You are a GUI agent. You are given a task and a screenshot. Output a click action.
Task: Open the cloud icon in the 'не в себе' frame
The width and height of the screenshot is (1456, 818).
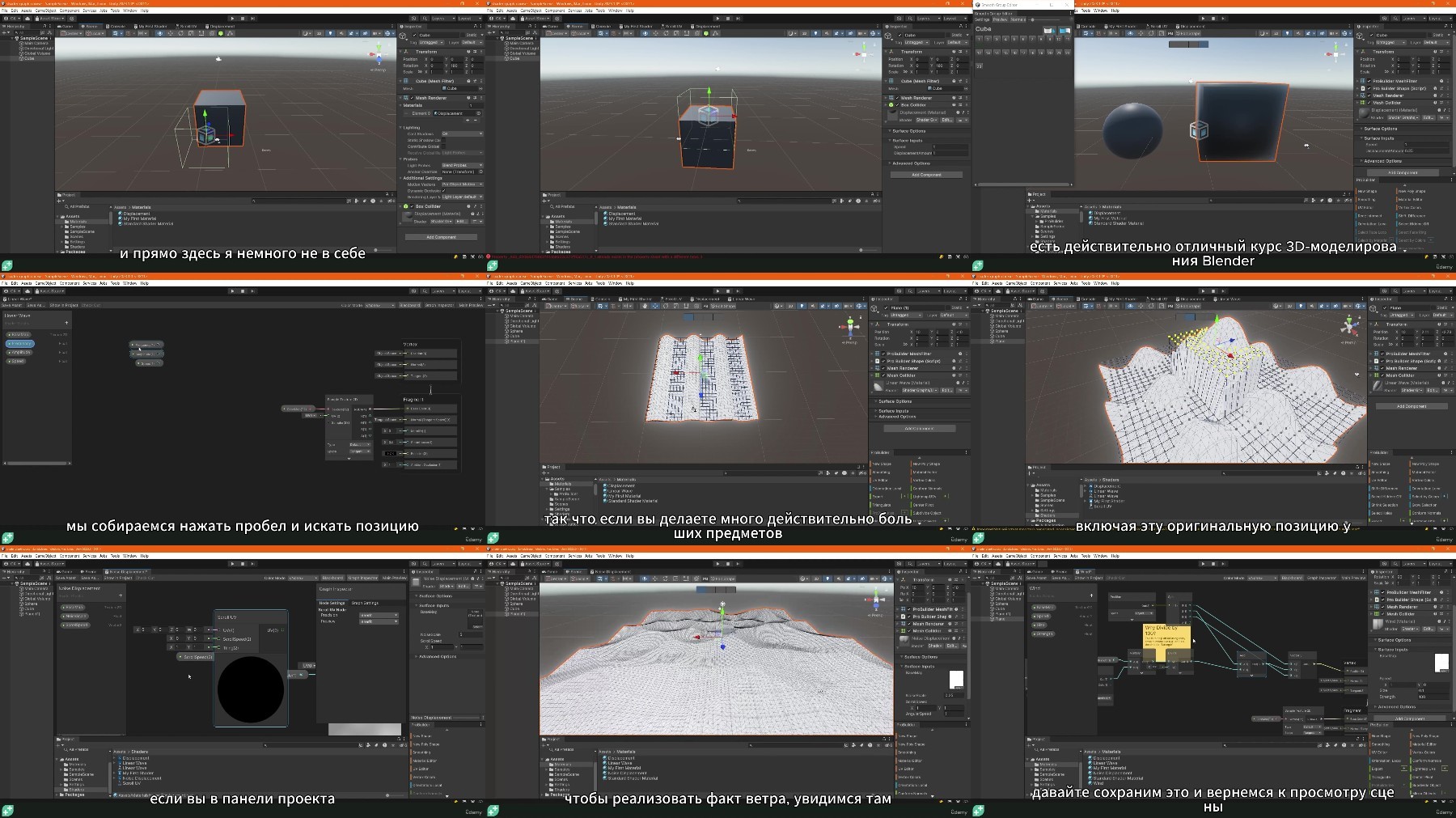coord(28,19)
